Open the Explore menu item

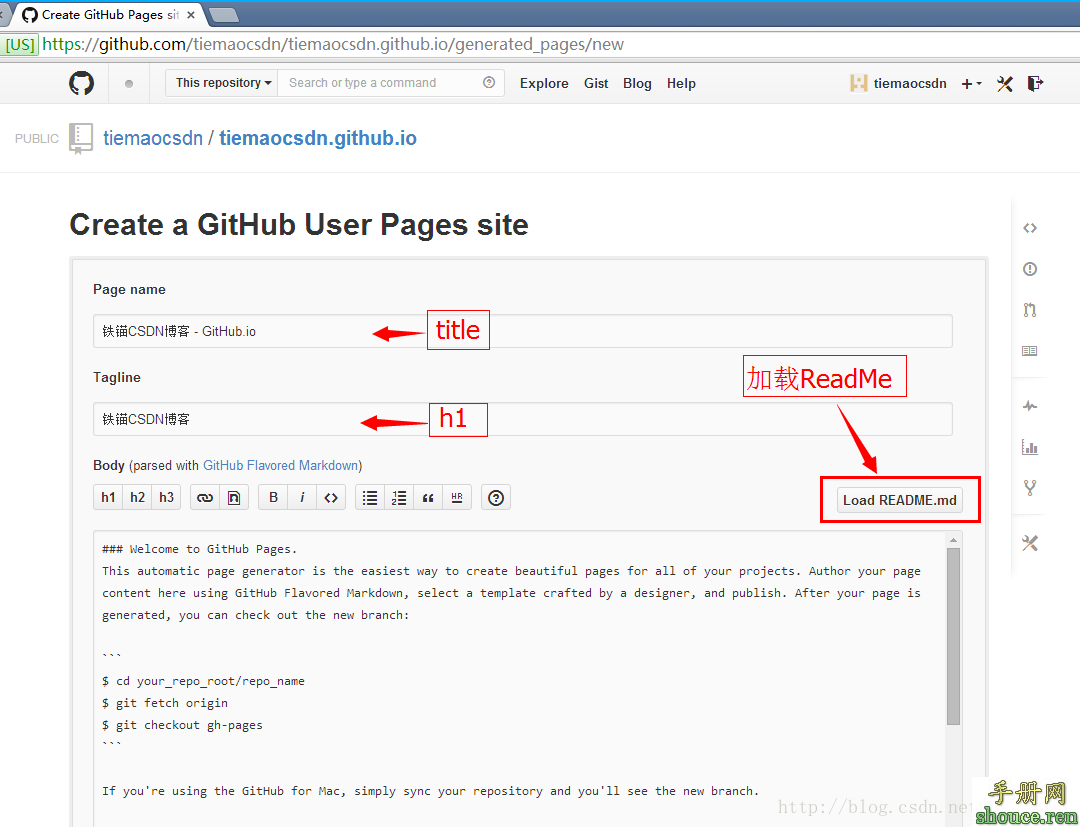click(x=544, y=83)
